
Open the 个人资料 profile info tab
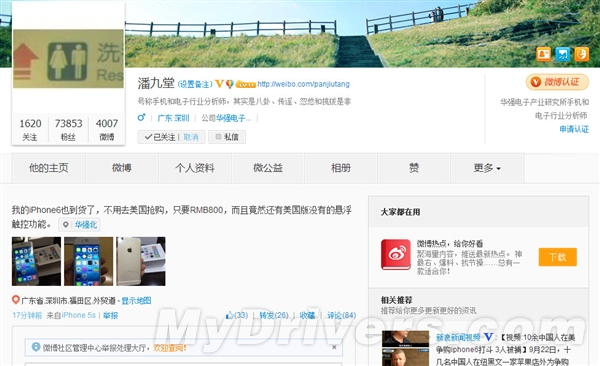pyautogui.click(x=195, y=168)
